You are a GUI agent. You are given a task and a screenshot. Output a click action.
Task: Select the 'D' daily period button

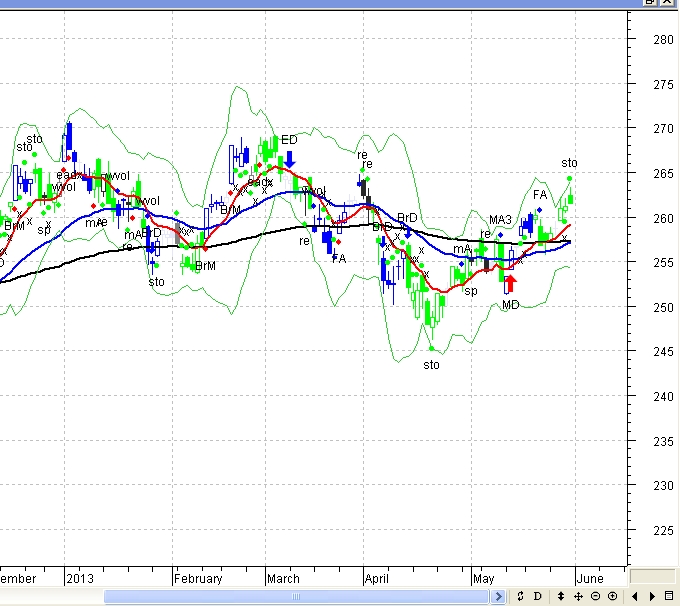click(537, 596)
